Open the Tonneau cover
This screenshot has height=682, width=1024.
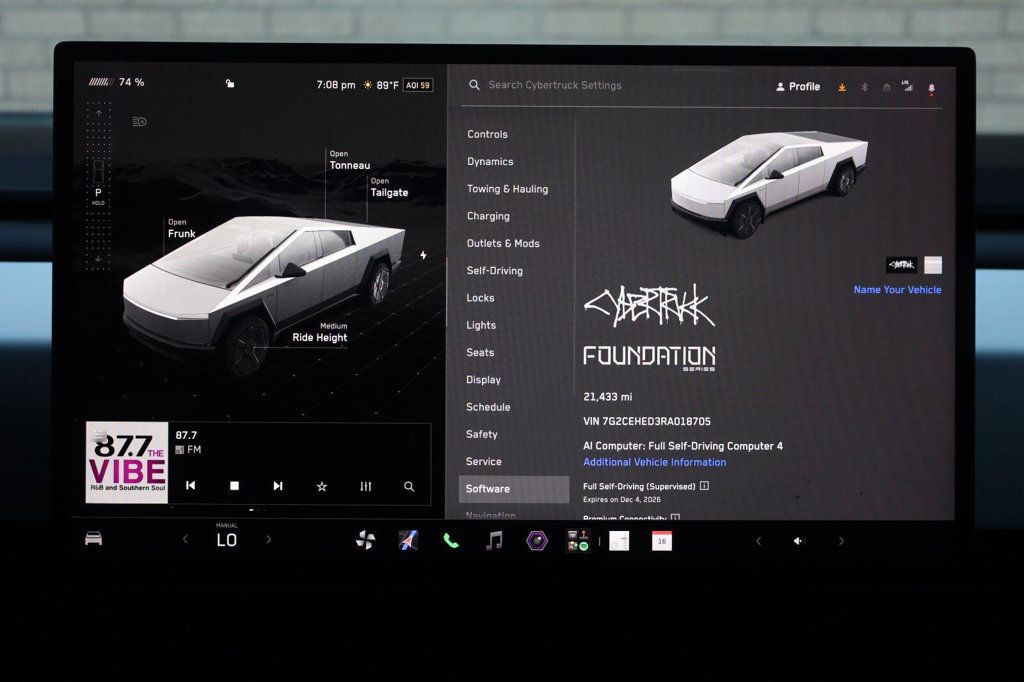349,160
